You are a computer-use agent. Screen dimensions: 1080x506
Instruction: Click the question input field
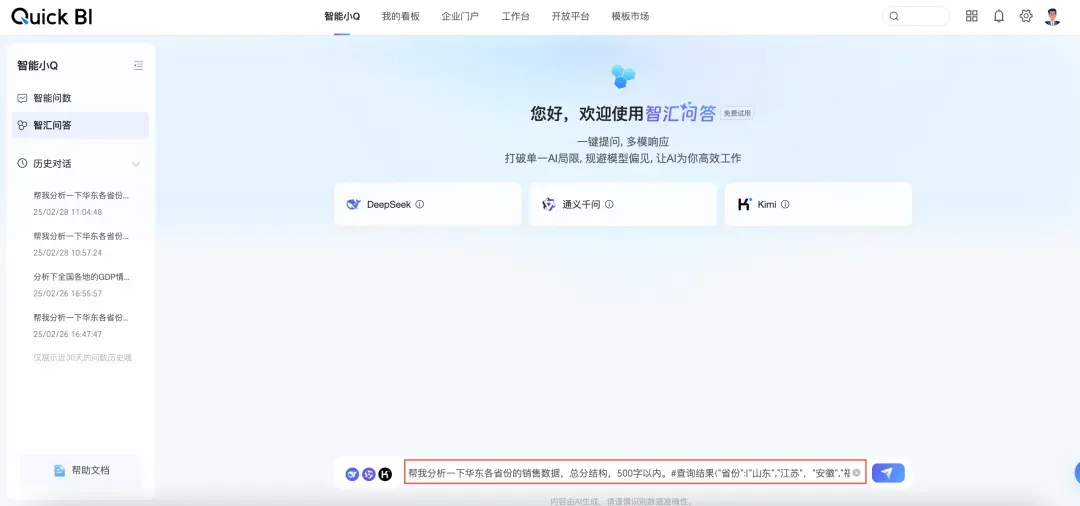pos(634,473)
